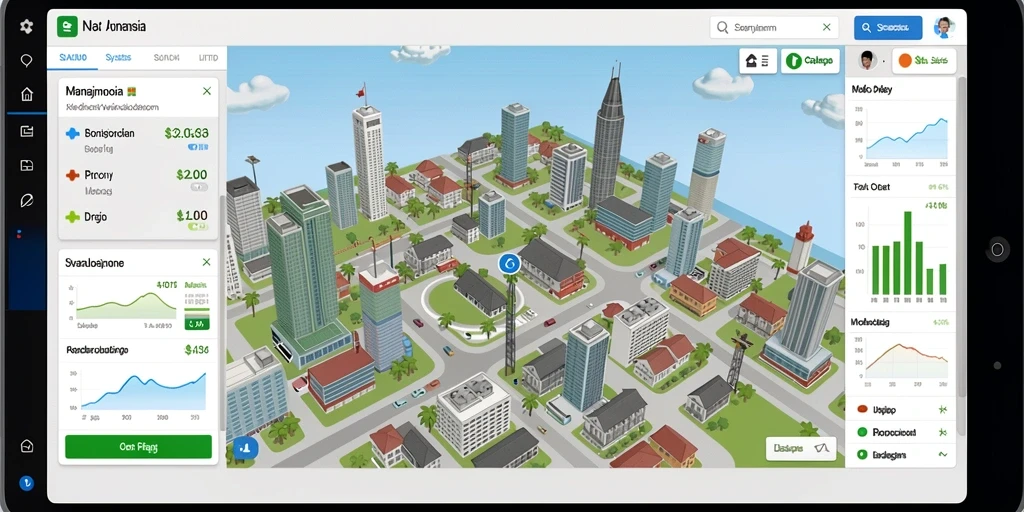Screen dimensions: 1024x512
Task: Toggle the switch under the Bonisorcian price
Action: click(198, 148)
